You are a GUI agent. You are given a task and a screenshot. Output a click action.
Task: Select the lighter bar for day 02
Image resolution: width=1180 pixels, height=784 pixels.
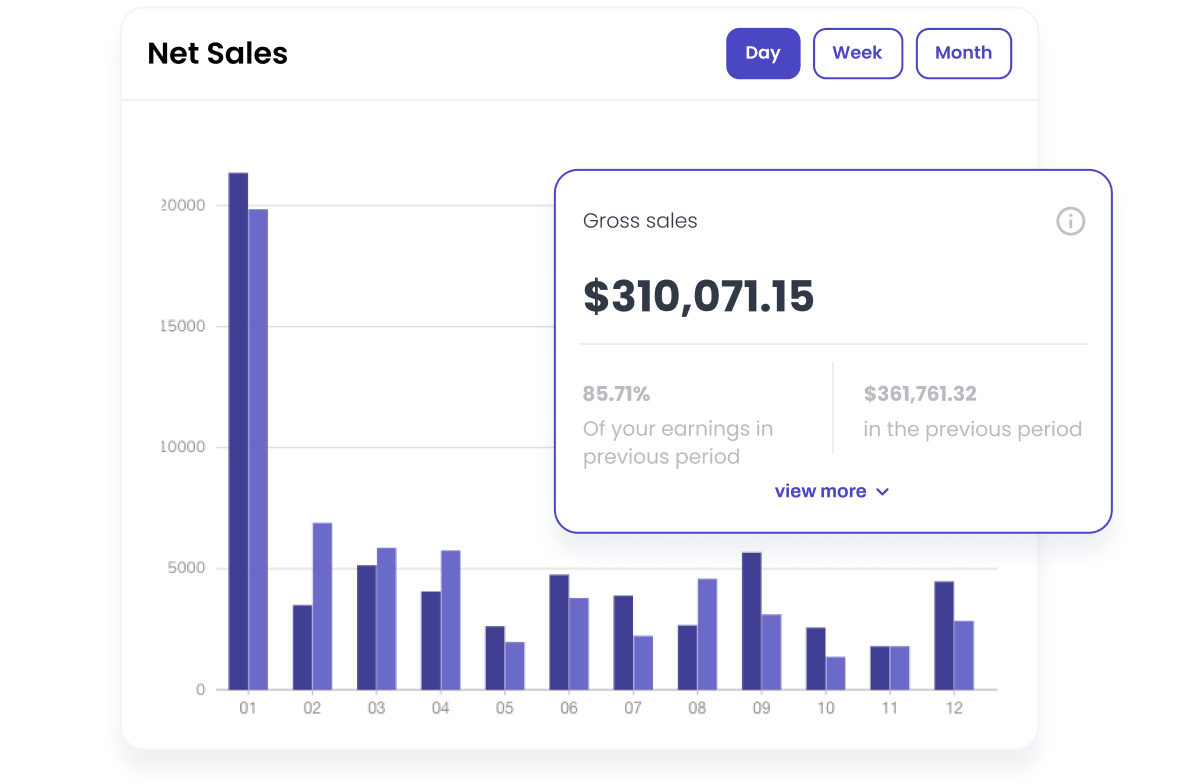(322, 606)
